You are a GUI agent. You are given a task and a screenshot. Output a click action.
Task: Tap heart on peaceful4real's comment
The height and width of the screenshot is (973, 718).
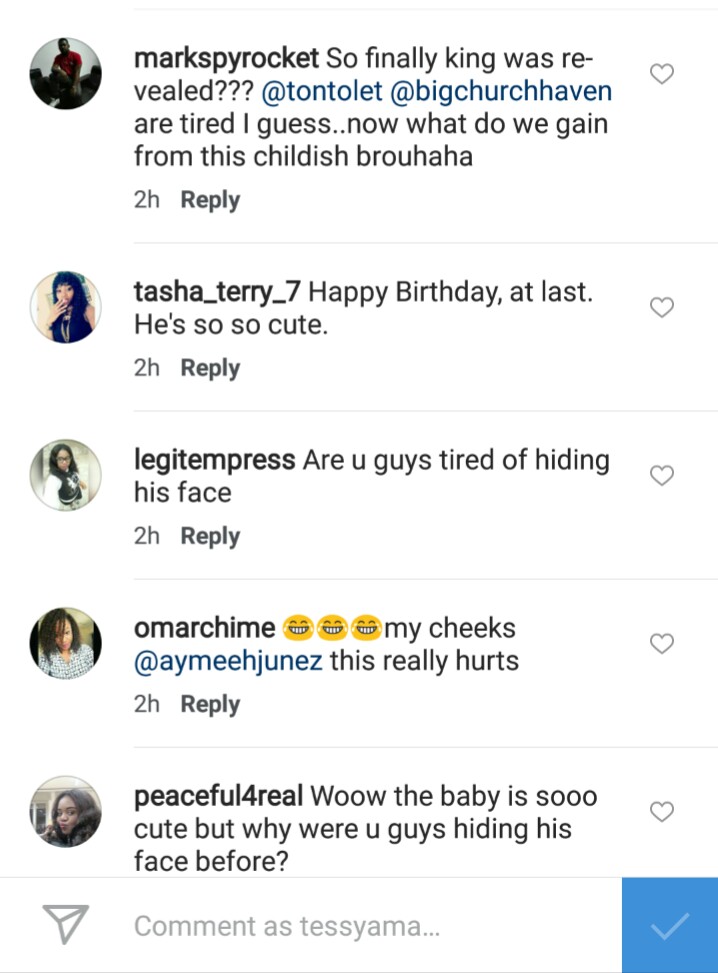662,811
